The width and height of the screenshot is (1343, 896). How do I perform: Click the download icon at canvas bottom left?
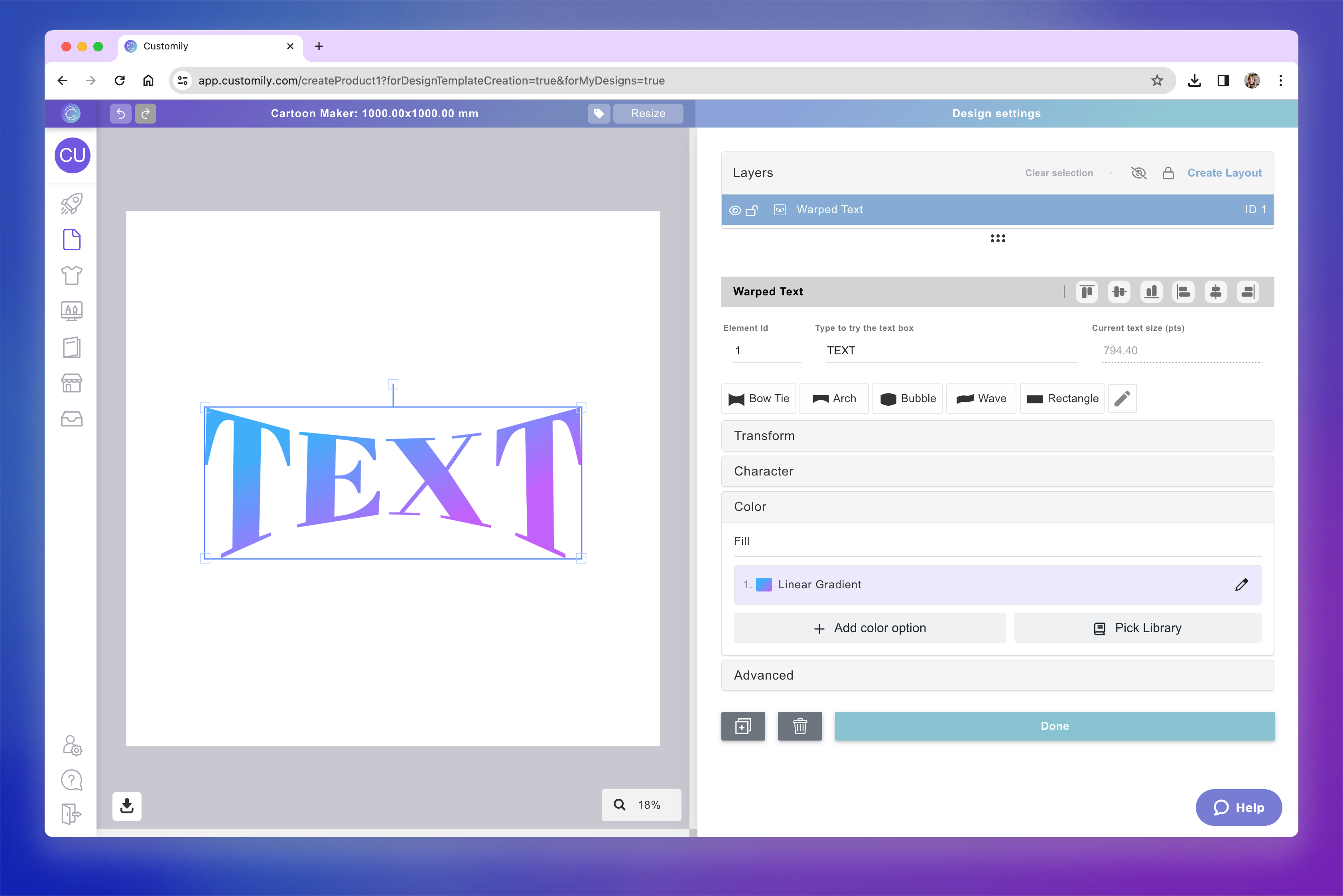[126, 806]
